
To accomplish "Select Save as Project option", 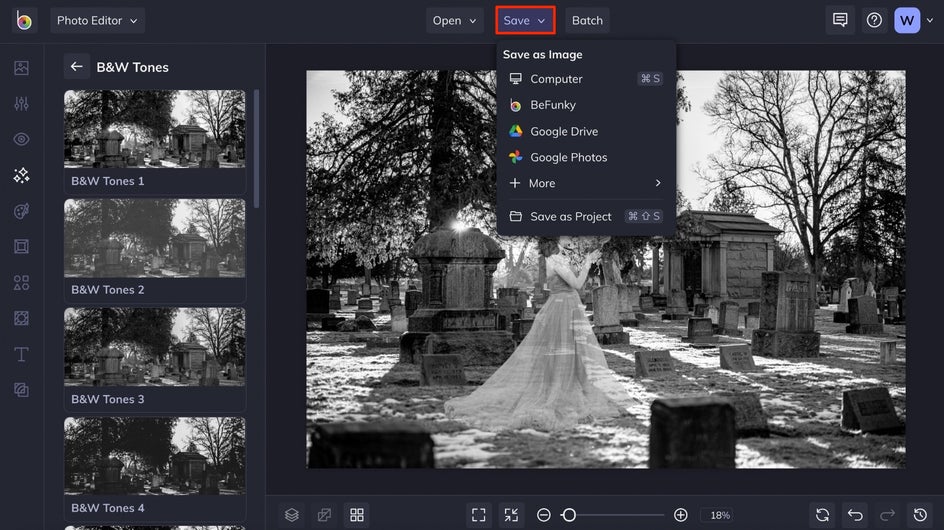I will coord(585,216).
